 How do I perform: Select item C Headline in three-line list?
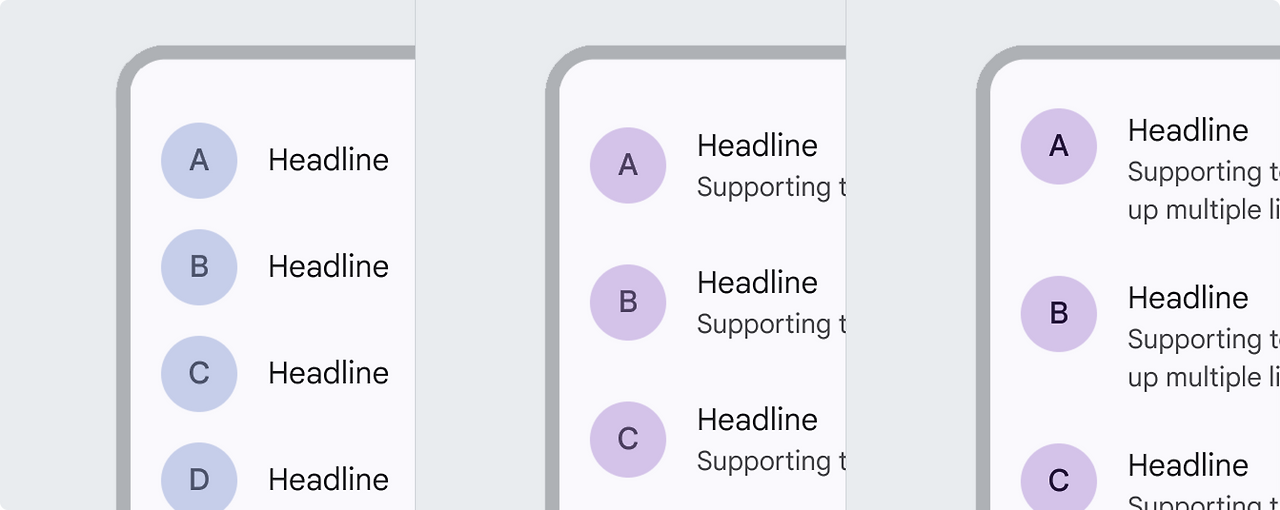click(x=1188, y=466)
